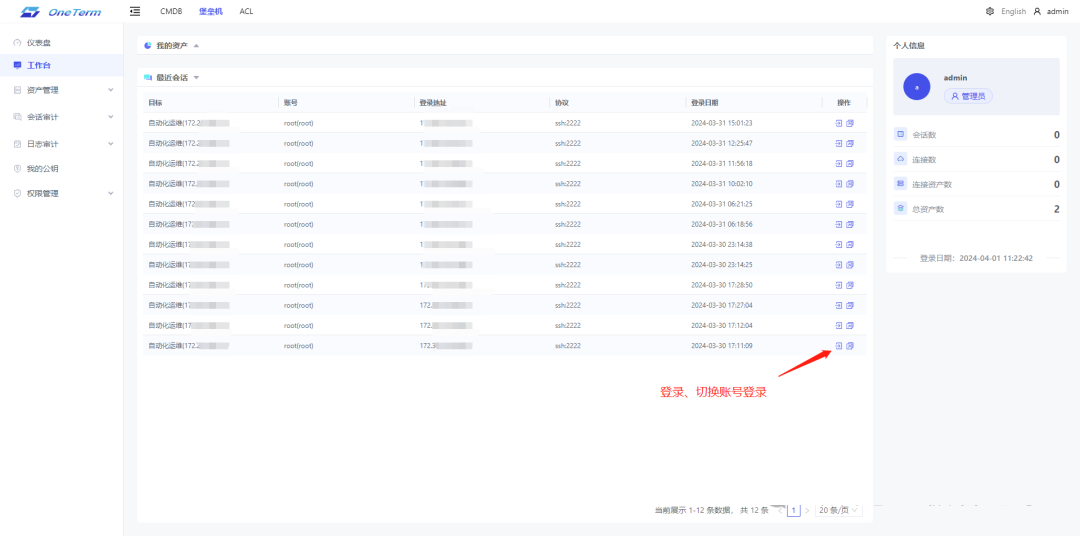Click login icon in the 17:11:09 session row
The image size is (1080, 536).
839,346
